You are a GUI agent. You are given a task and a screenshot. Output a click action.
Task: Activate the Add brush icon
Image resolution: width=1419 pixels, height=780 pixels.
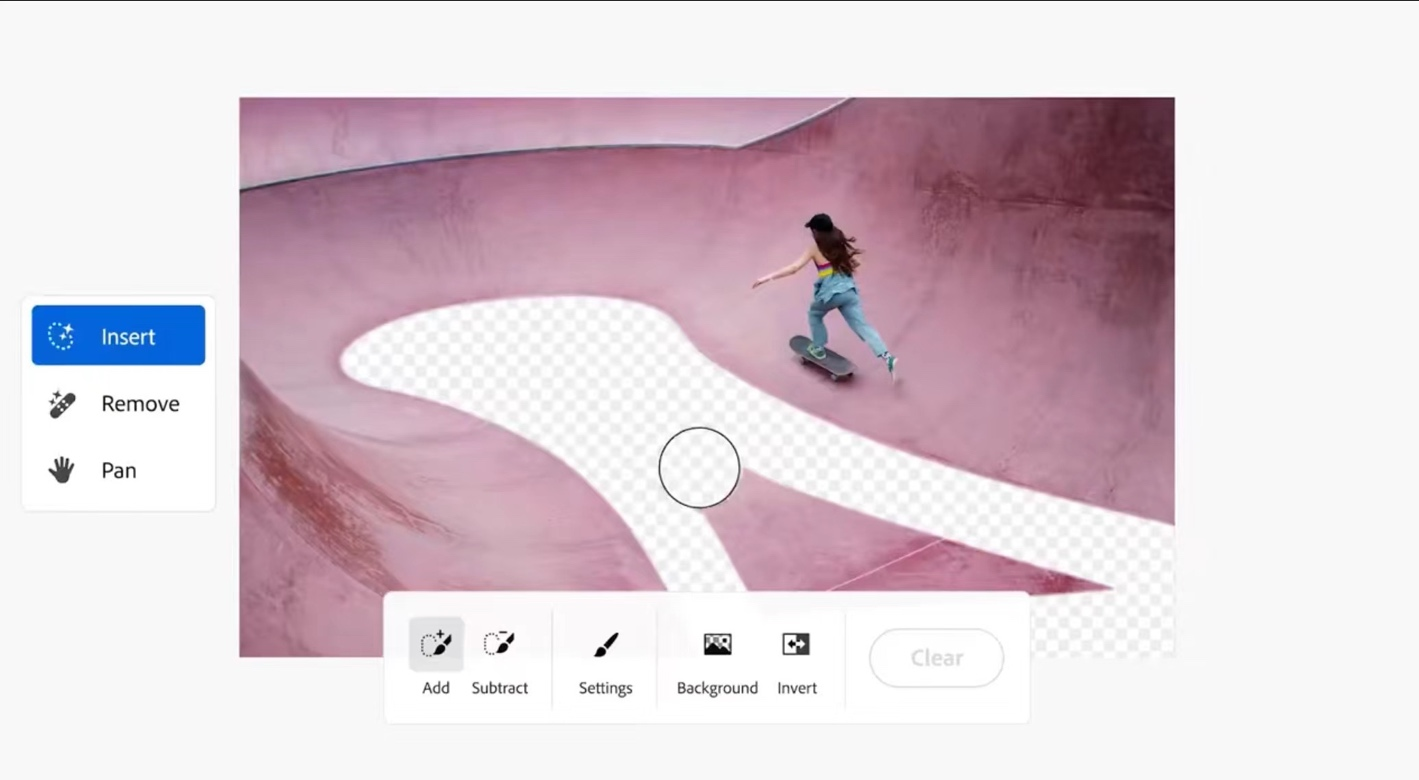tap(436, 643)
